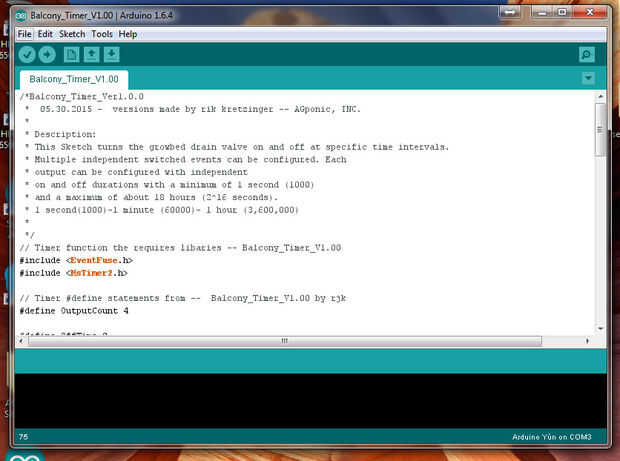Click the vertical scrollbar thumb
Viewport: 620px width, 461px height.
[600, 130]
